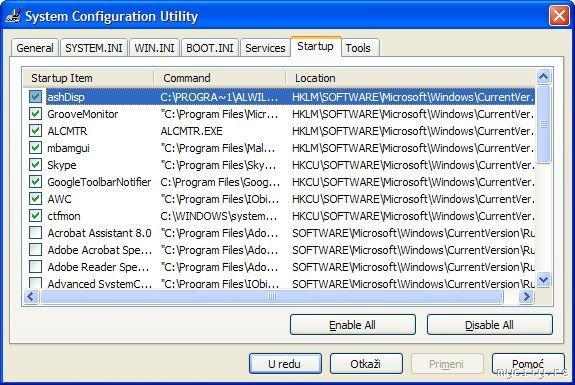Switch to the Services tab
575x385 pixels.
click(265, 48)
